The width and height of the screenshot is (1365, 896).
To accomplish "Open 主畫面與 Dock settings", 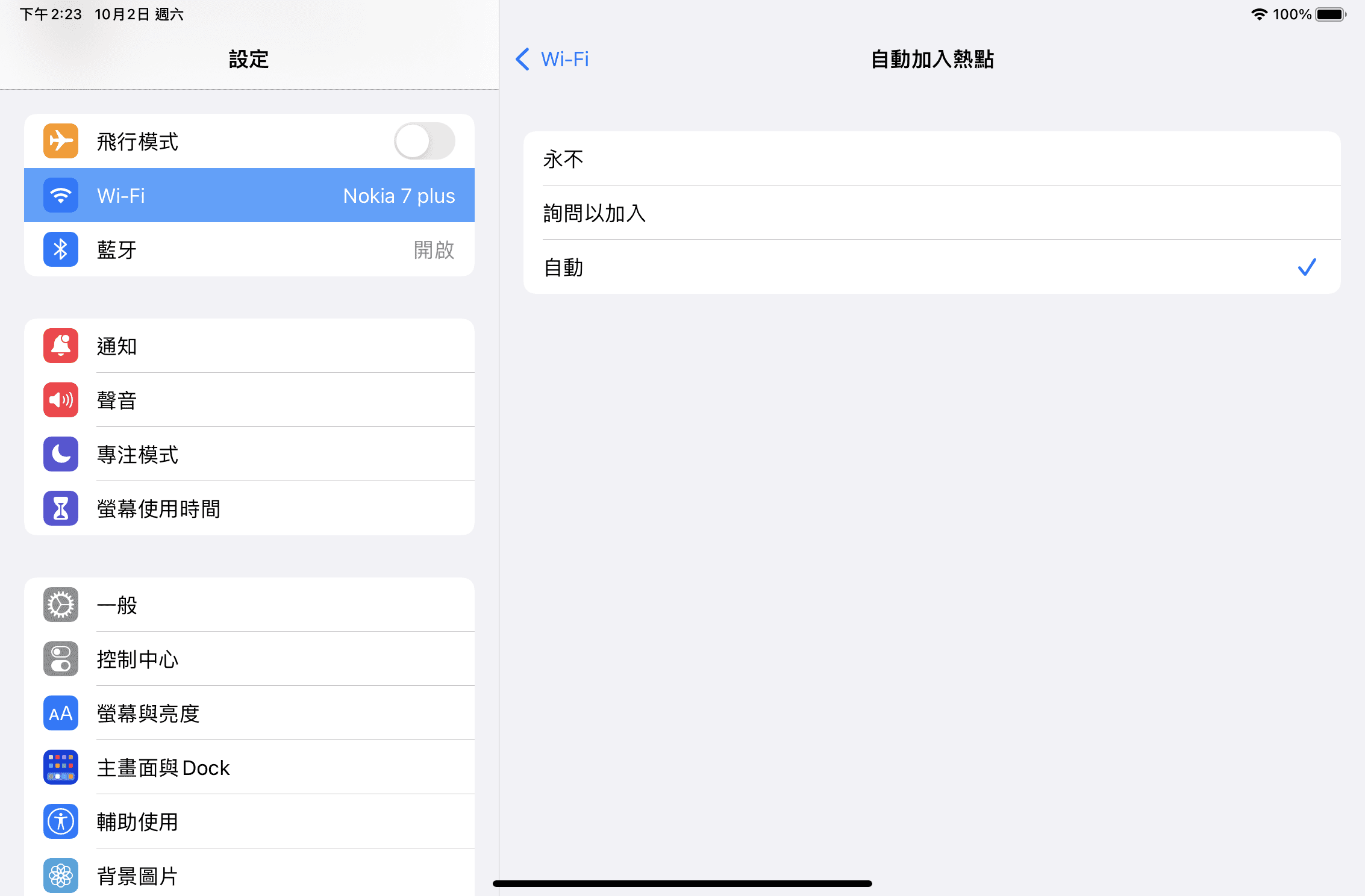I will 249,767.
